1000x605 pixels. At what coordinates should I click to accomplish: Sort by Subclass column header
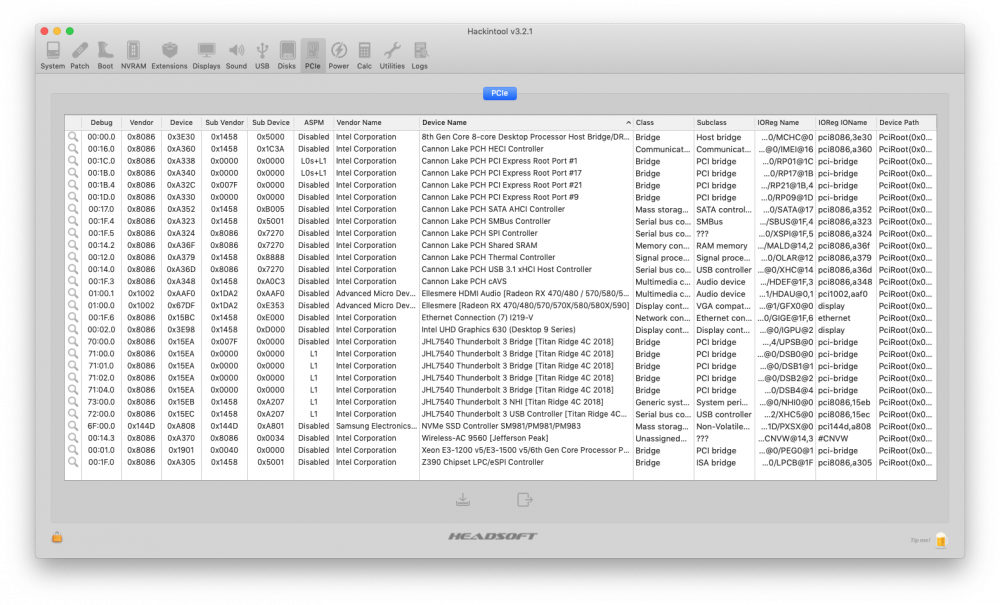coord(724,122)
